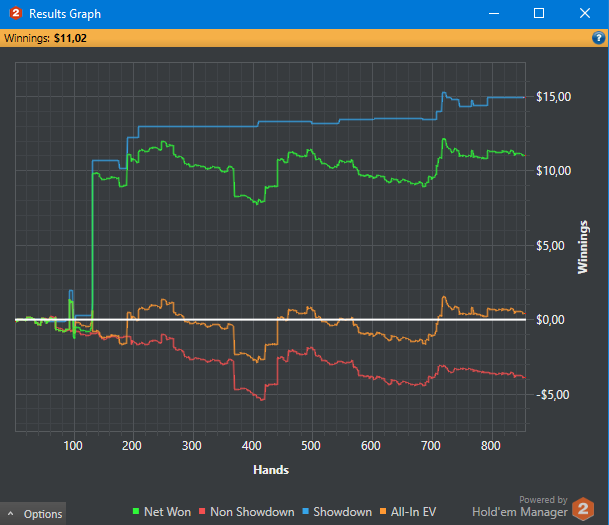
Task: Click the green Net Won legend swatch
Action: [x=136, y=511]
